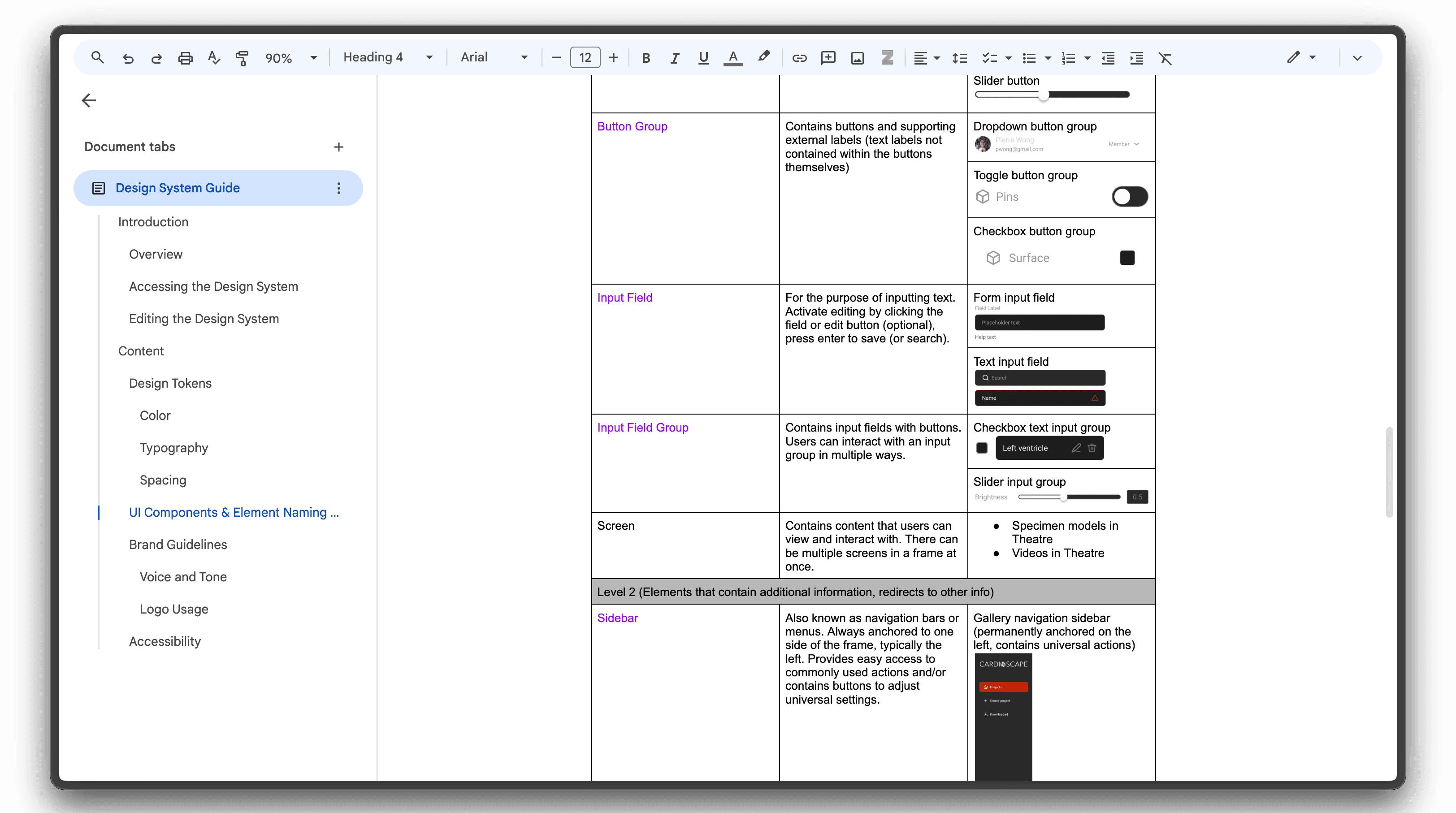The height and width of the screenshot is (813, 1456).
Task: Click the add comment icon
Action: (x=828, y=58)
